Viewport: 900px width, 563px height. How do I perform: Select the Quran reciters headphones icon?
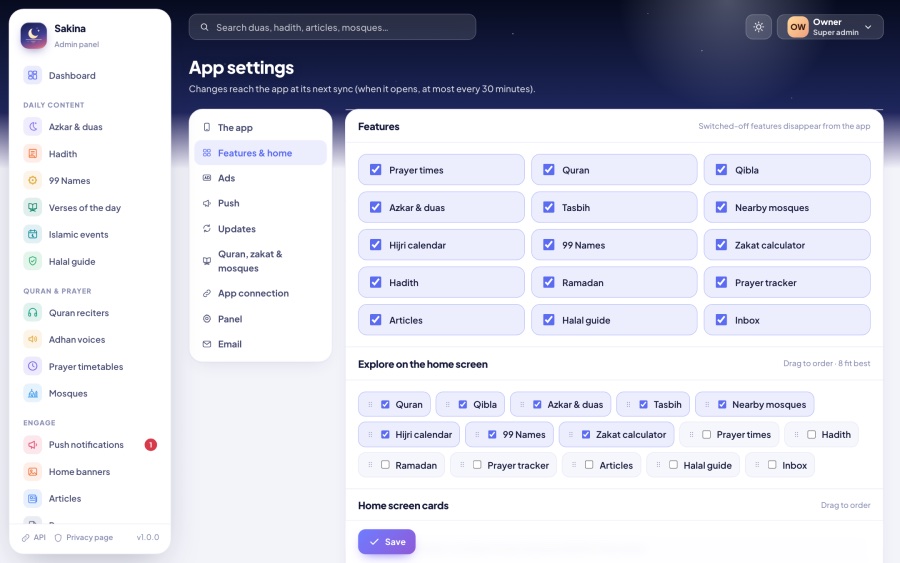(33, 313)
